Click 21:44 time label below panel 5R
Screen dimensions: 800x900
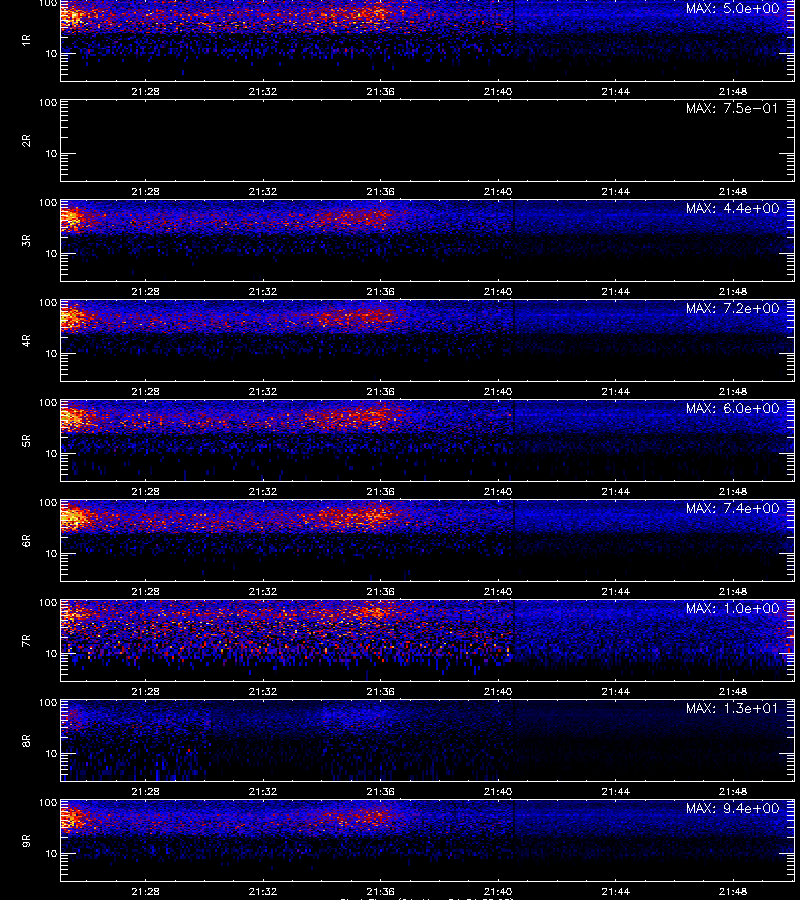click(615, 491)
